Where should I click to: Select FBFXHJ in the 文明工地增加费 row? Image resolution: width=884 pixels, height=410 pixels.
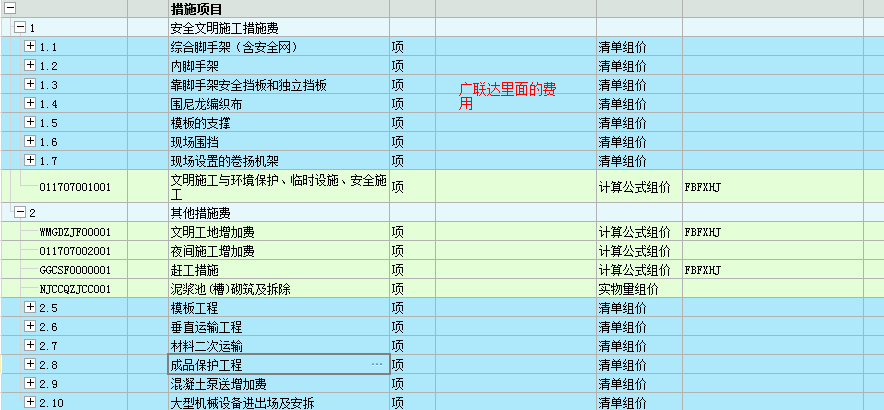(x=702, y=232)
